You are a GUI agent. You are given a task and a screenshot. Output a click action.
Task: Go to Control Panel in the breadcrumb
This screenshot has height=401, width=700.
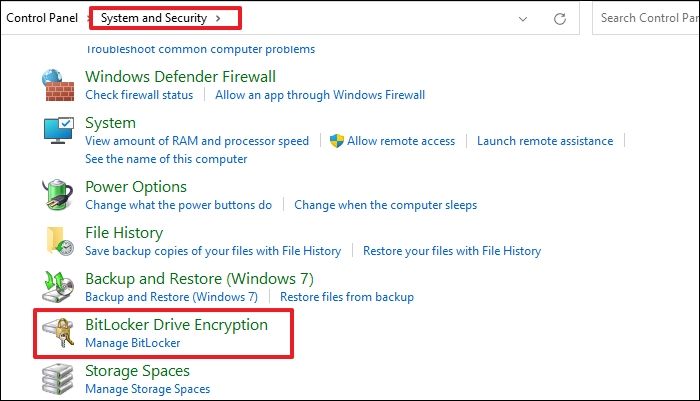(x=43, y=18)
